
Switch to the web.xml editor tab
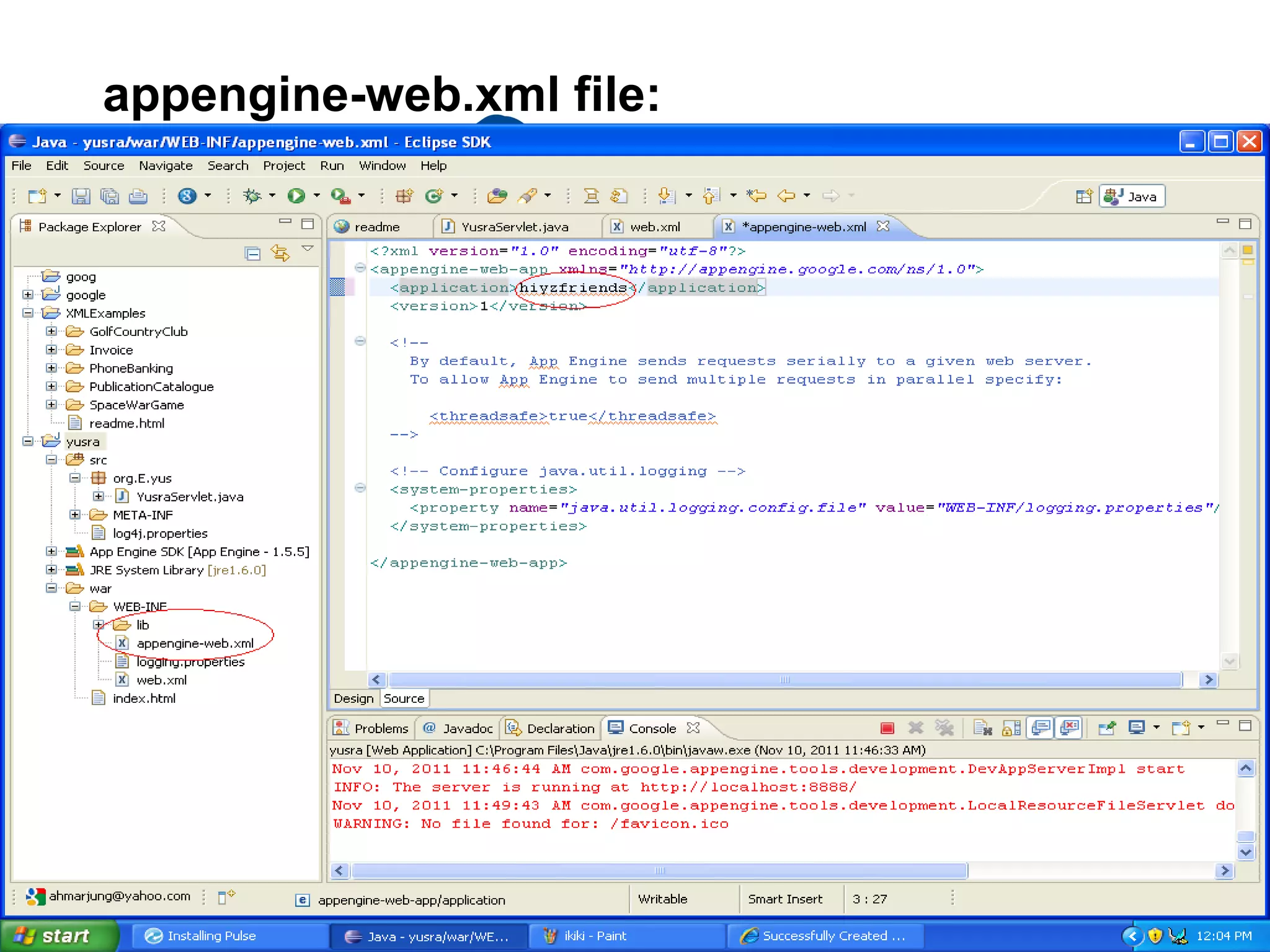click(x=655, y=227)
